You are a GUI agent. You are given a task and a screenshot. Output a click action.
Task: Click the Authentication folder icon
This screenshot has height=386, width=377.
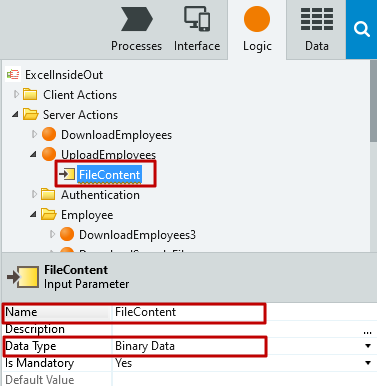48,194
